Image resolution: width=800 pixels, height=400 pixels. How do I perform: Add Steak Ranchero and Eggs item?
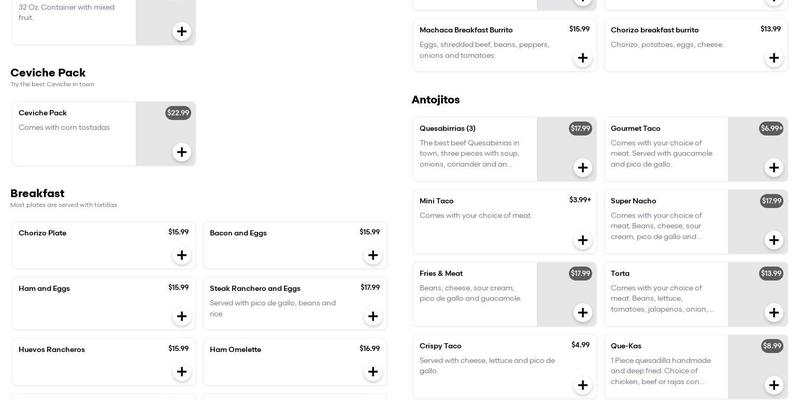click(373, 316)
